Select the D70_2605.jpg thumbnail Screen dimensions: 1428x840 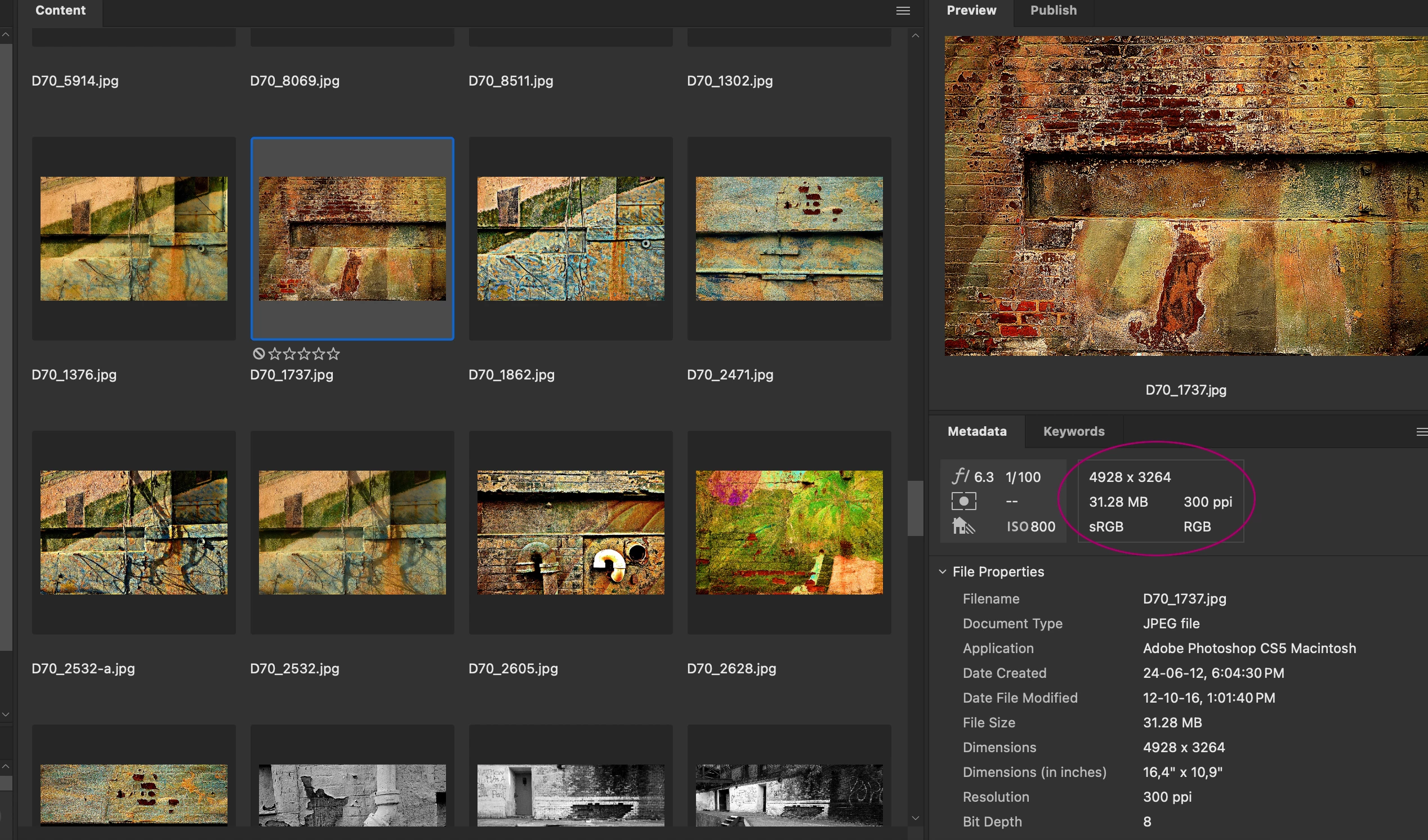pyautogui.click(x=570, y=533)
